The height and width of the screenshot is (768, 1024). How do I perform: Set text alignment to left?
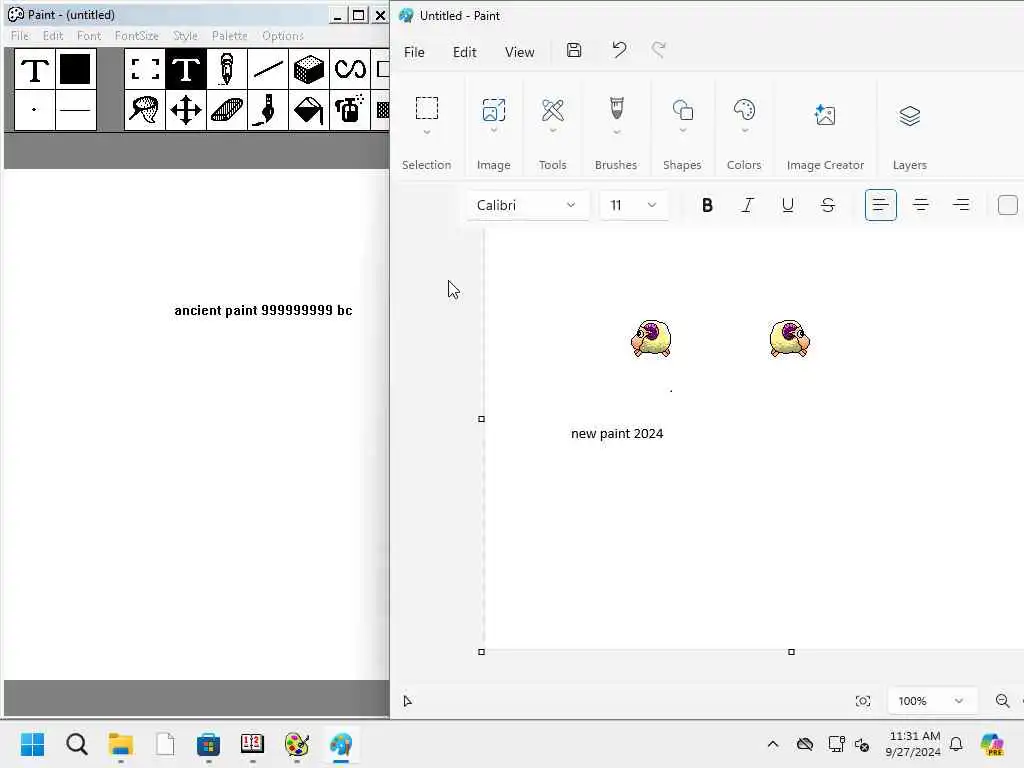point(880,205)
